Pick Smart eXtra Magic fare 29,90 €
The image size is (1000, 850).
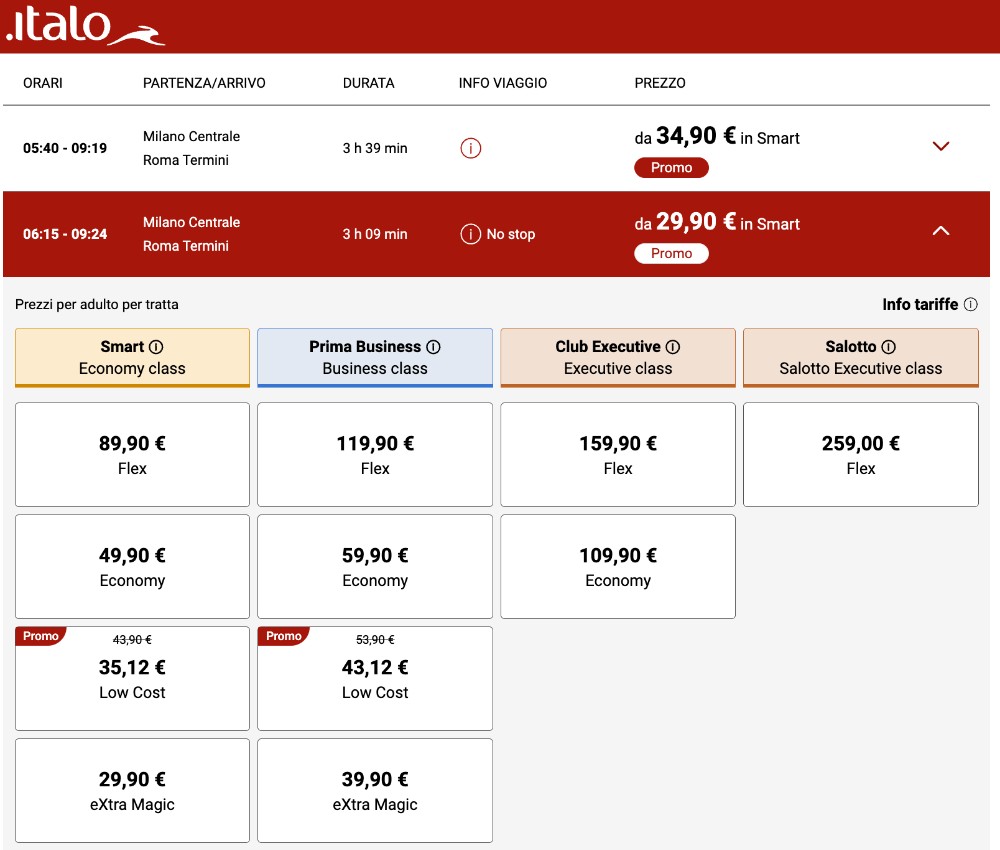click(x=132, y=791)
